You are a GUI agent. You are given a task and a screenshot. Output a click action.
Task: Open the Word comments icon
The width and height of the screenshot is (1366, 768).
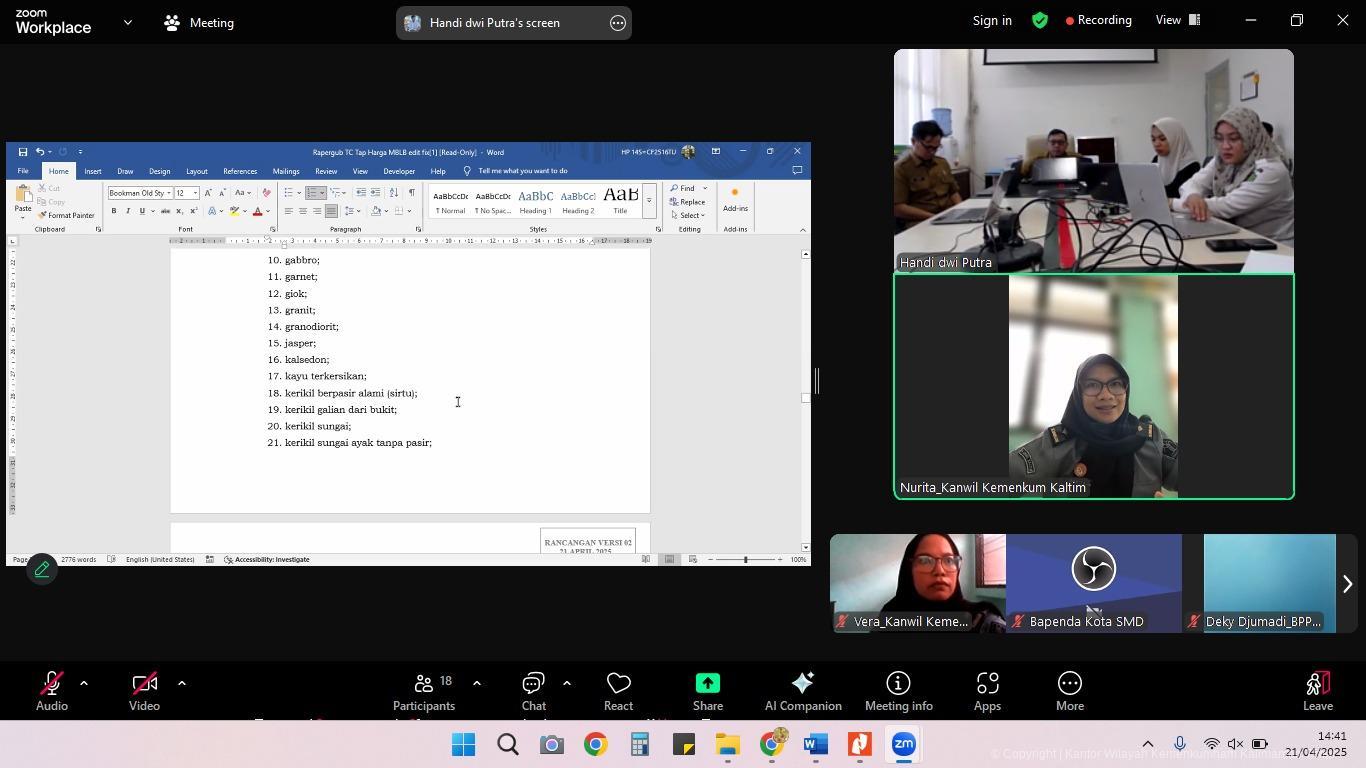click(x=797, y=171)
